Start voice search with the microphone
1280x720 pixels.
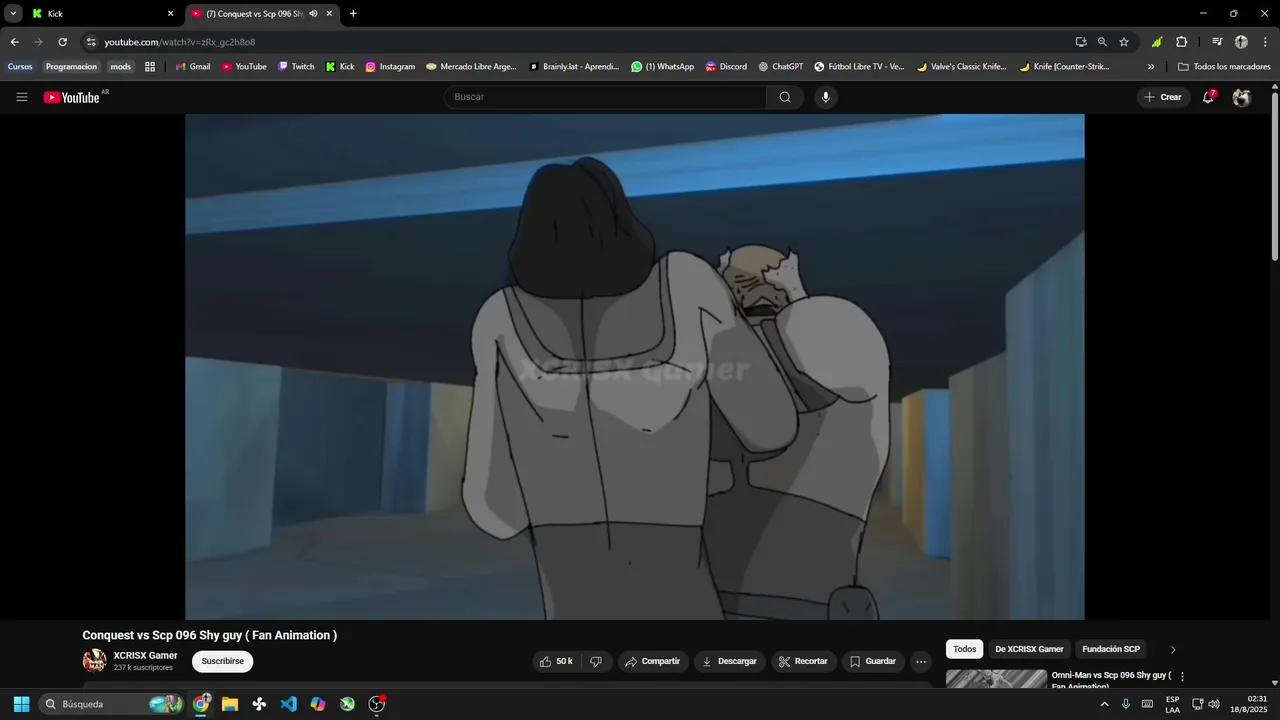825,97
